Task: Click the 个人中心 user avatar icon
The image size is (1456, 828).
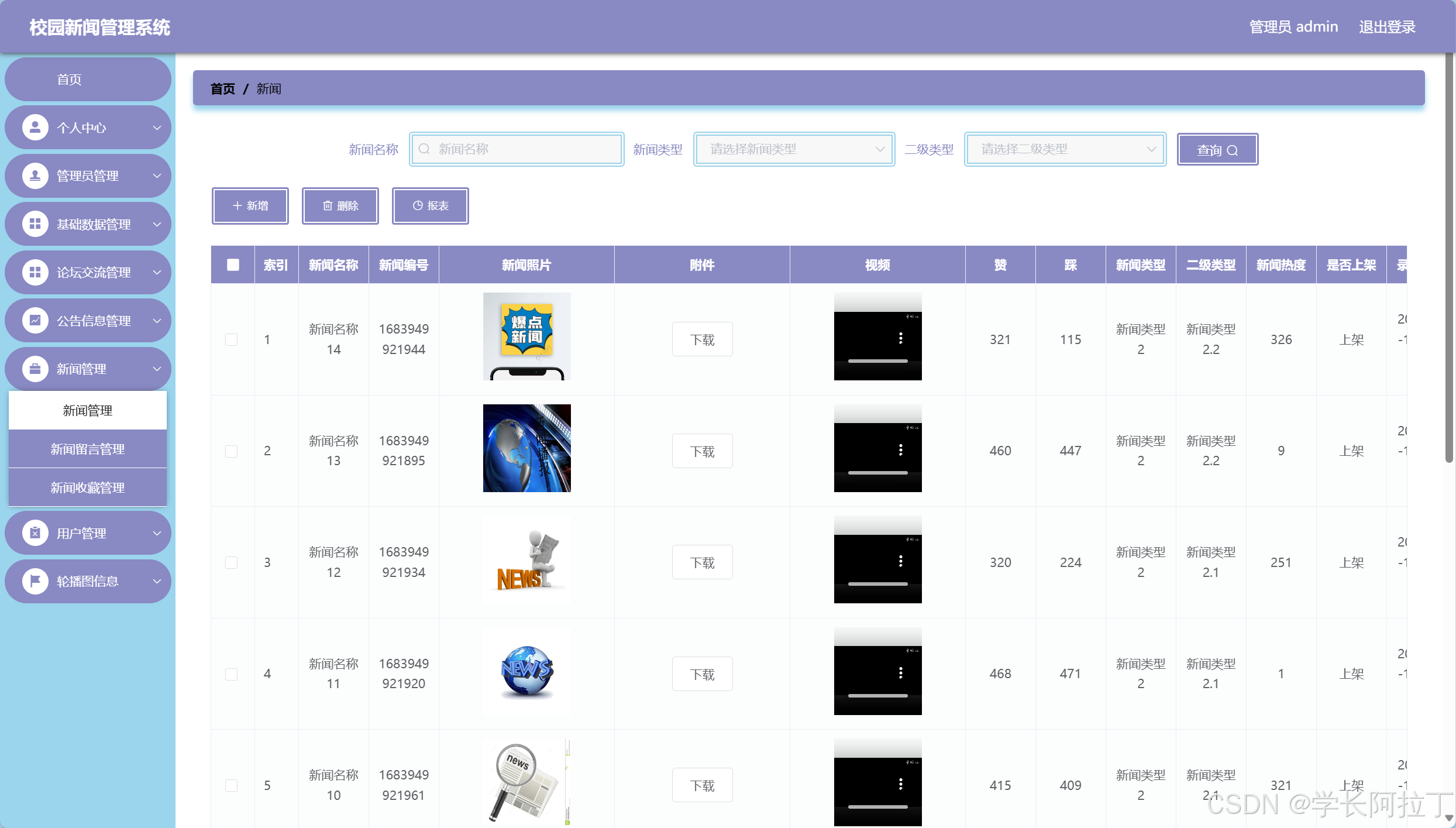Action: click(35, 127)
